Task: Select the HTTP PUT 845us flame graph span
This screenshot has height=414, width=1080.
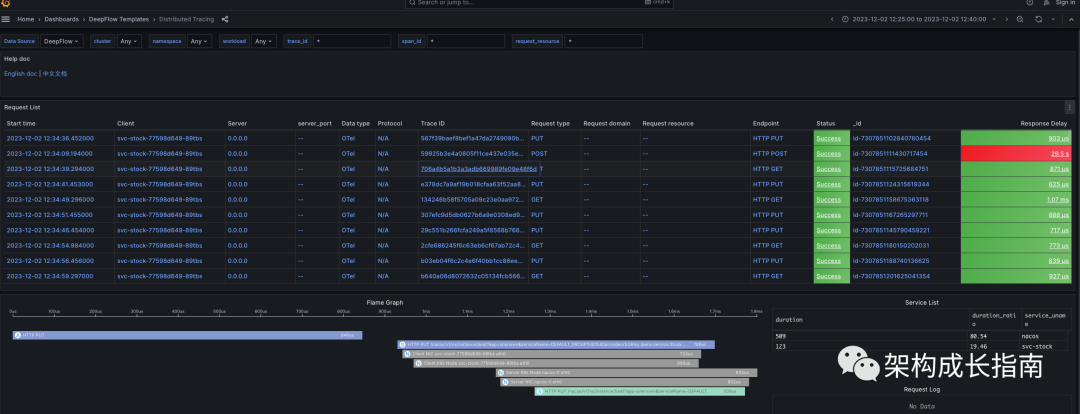Action: coord(187,335)
